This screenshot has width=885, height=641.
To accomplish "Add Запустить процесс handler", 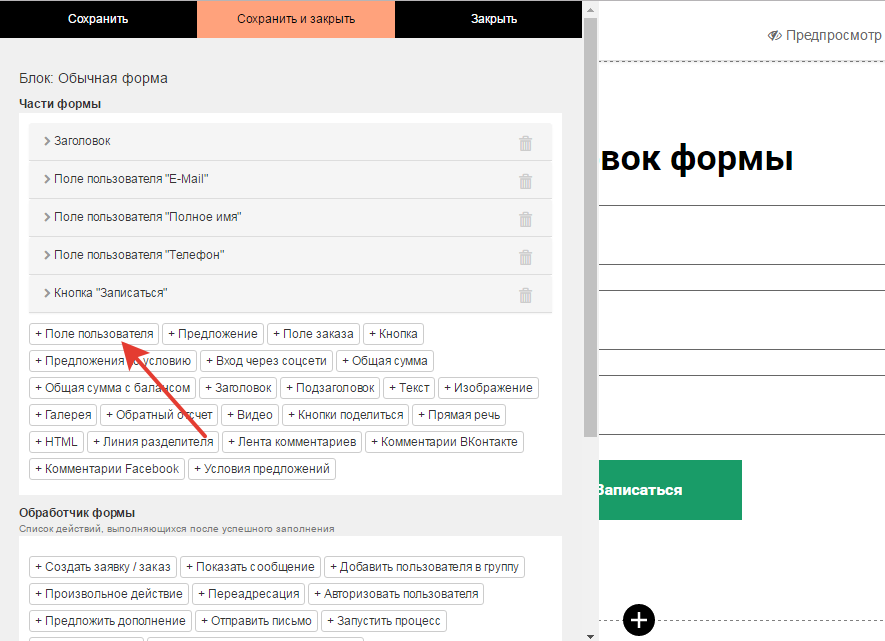I will click(384, 621).
